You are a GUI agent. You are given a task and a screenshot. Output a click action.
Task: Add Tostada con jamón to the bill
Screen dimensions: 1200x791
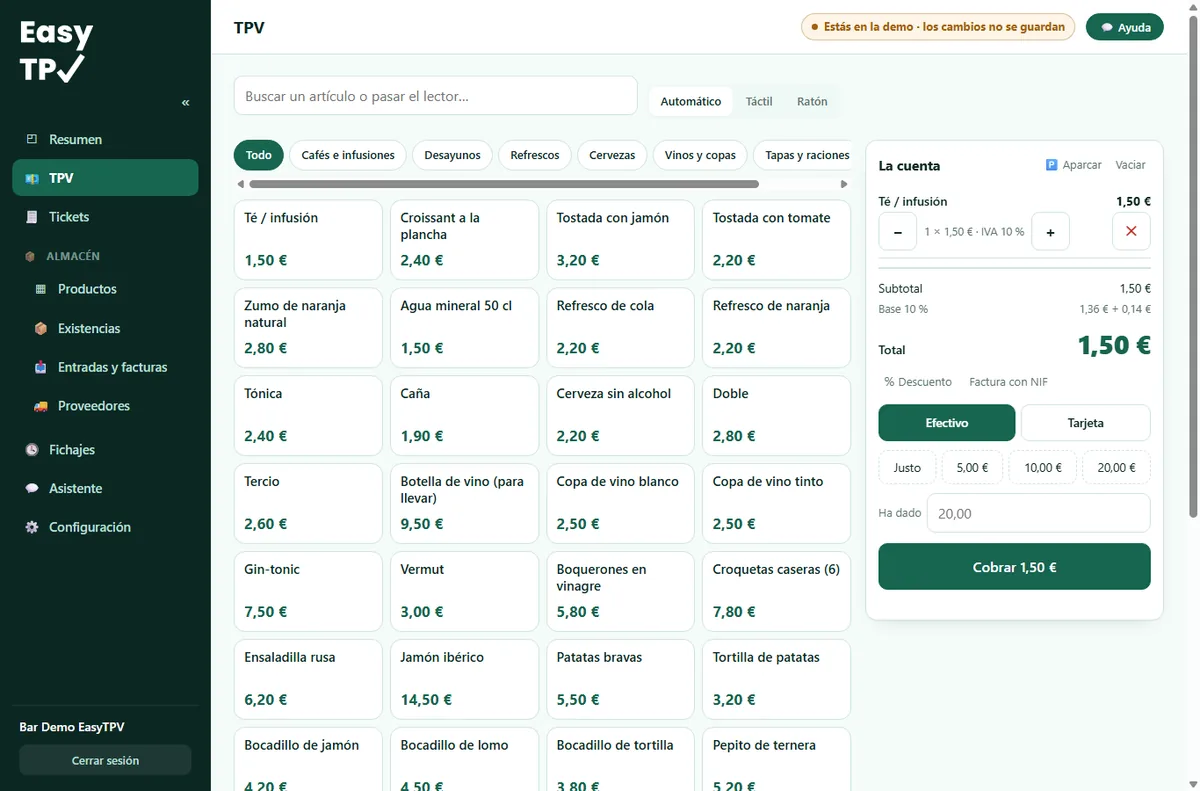click(x=620, y=240)
